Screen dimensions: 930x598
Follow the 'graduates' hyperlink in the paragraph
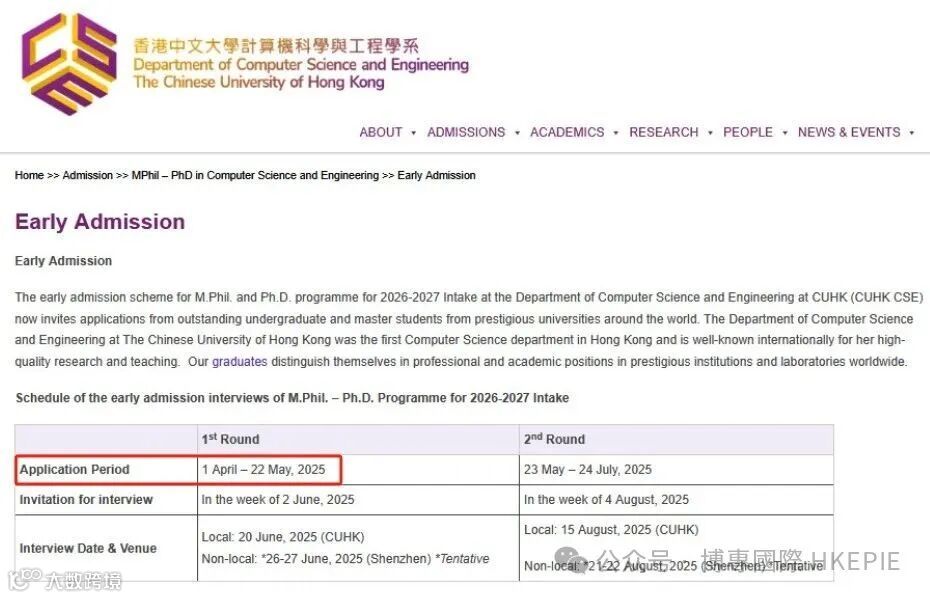click(240, 362)
